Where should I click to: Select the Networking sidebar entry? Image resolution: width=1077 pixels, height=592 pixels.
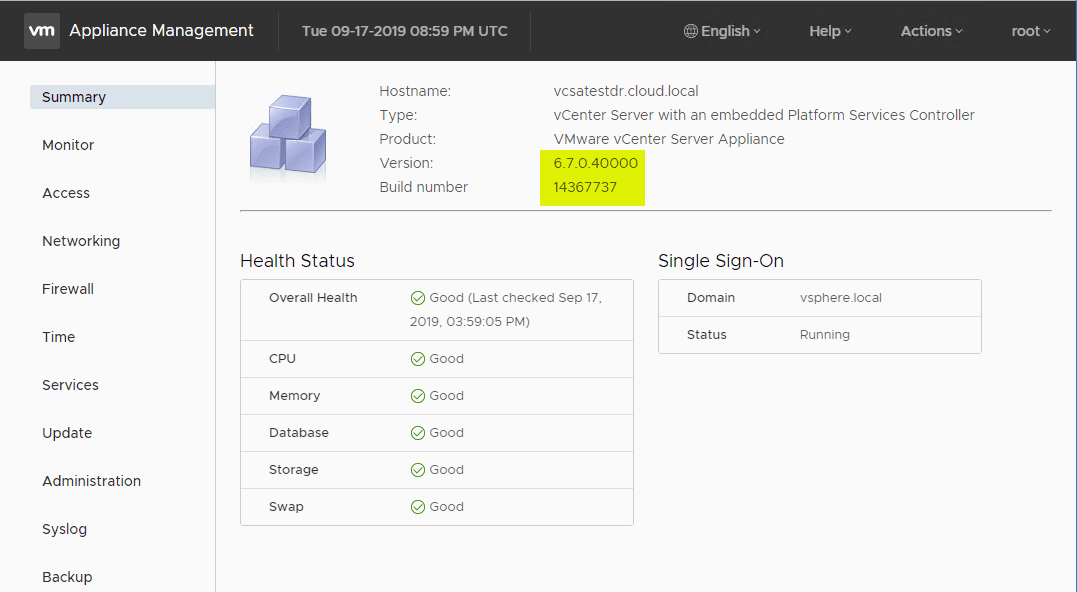(x=81, y=240)
